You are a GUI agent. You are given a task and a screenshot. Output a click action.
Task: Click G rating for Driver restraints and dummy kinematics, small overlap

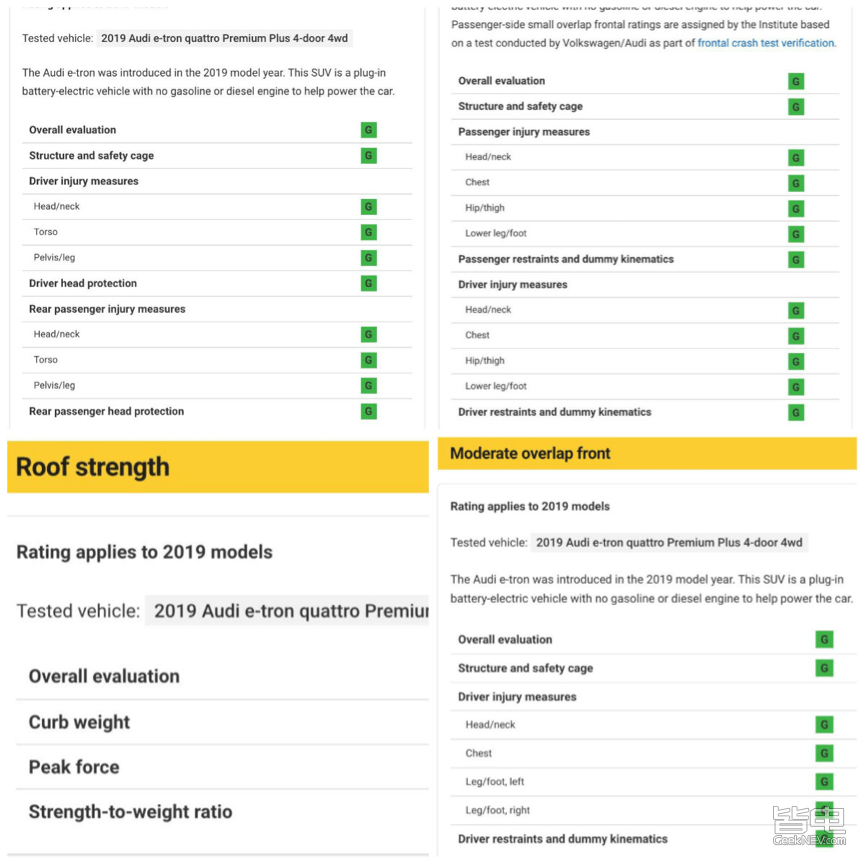point(795,413)
